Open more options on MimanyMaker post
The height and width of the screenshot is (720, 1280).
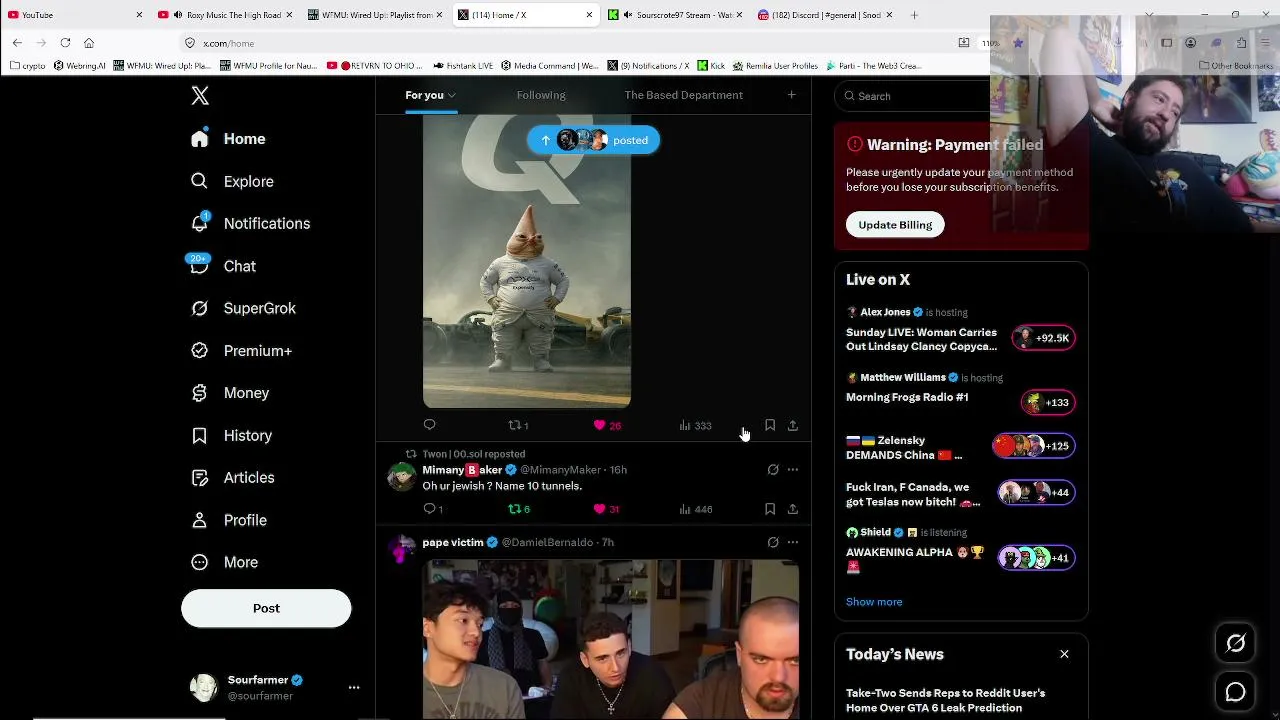click(x=793, y=470)
